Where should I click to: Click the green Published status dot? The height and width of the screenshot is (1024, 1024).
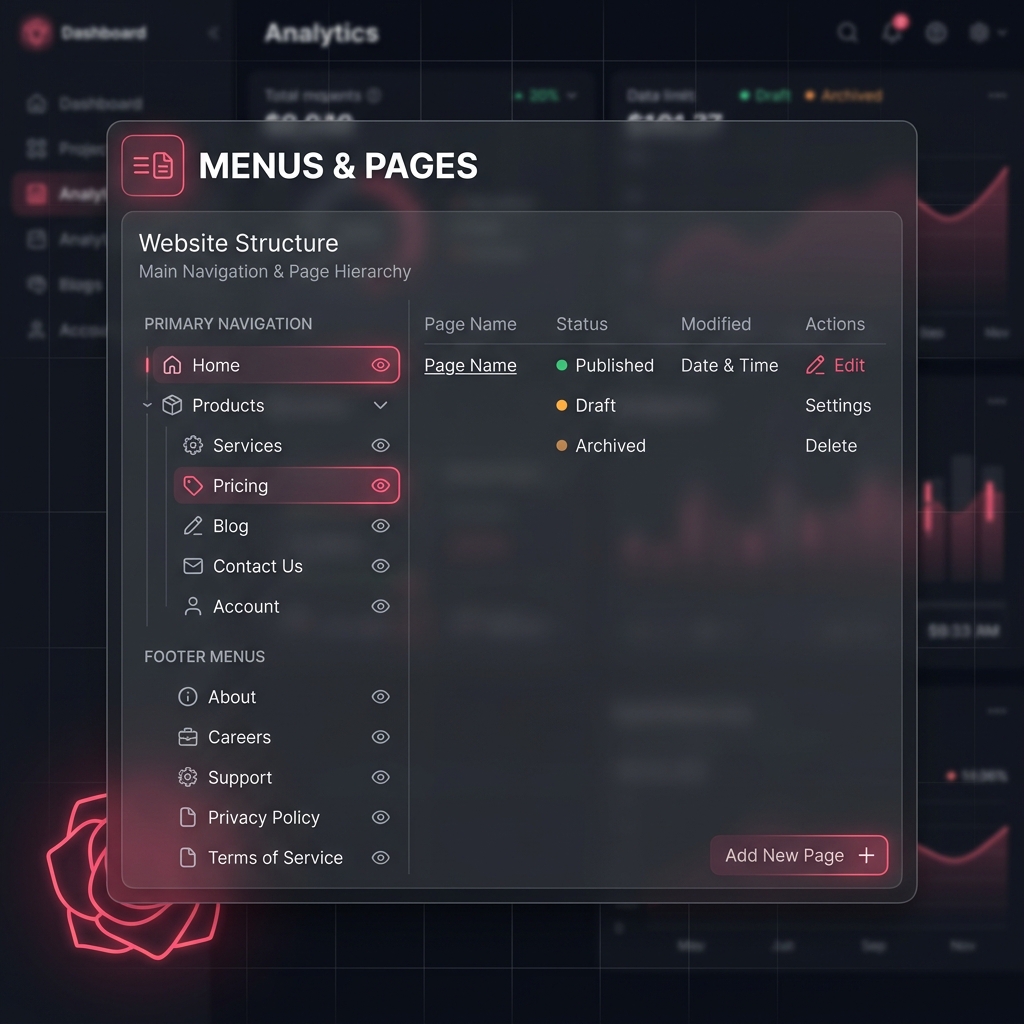pos(562,365)
